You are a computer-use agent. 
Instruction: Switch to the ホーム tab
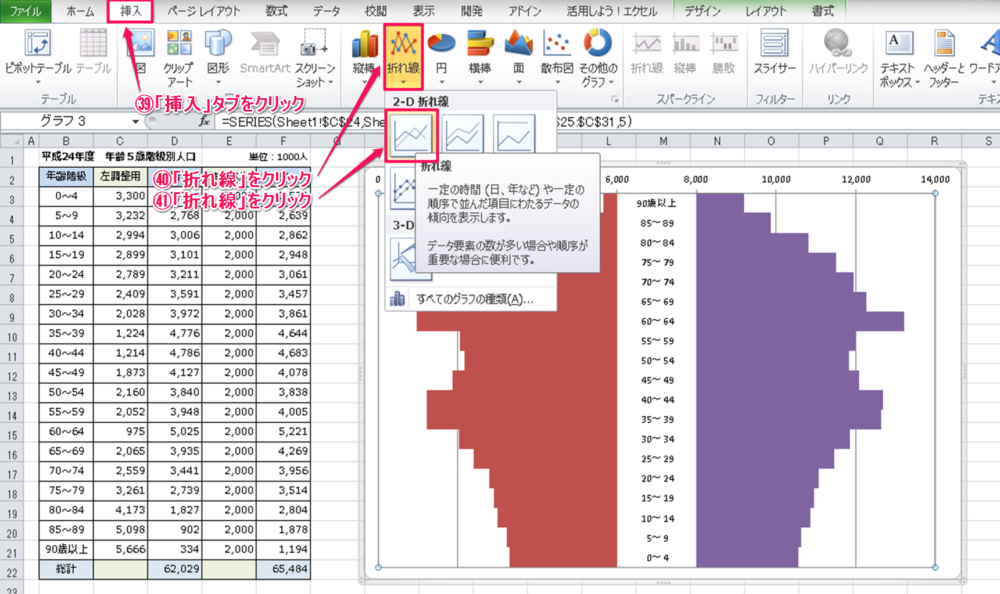coord(80,11)
